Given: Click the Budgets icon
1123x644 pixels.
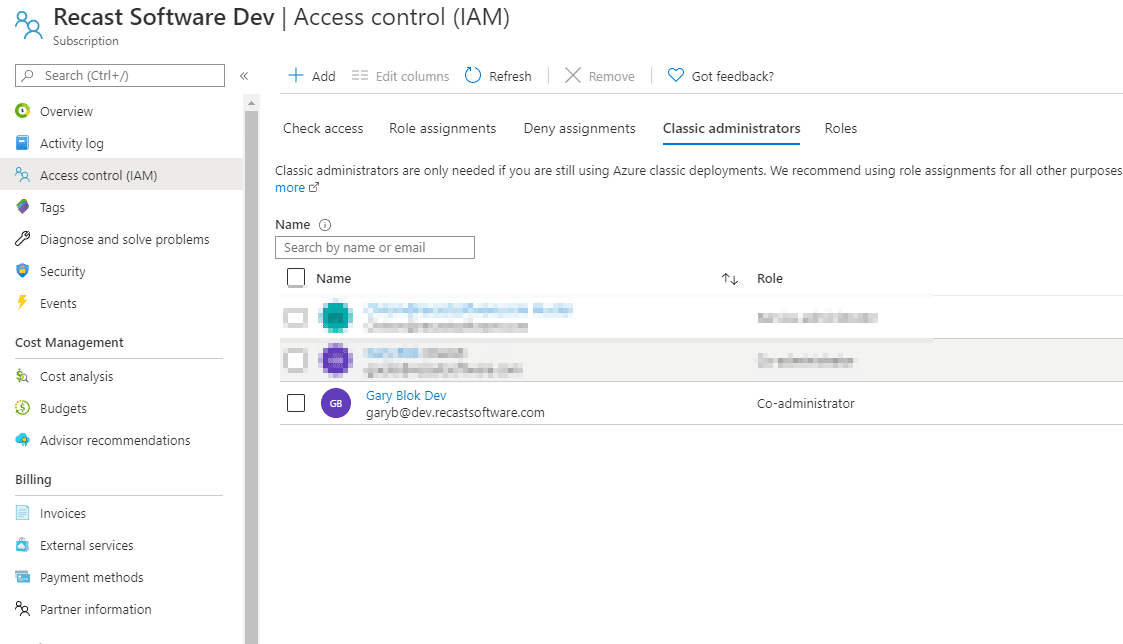Looking at the screenshot, I should point(22,408).
